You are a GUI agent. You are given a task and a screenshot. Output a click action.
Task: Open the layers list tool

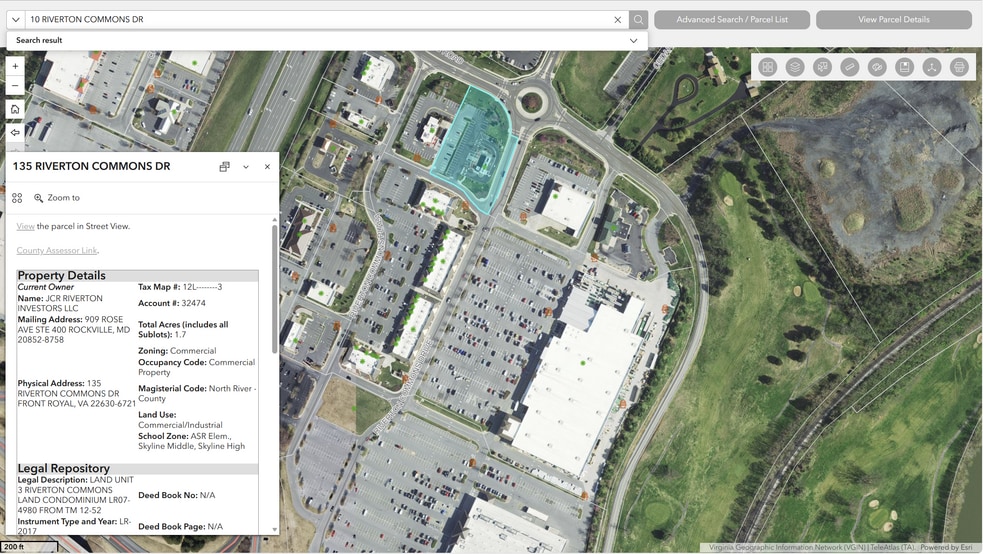[795, 67]
